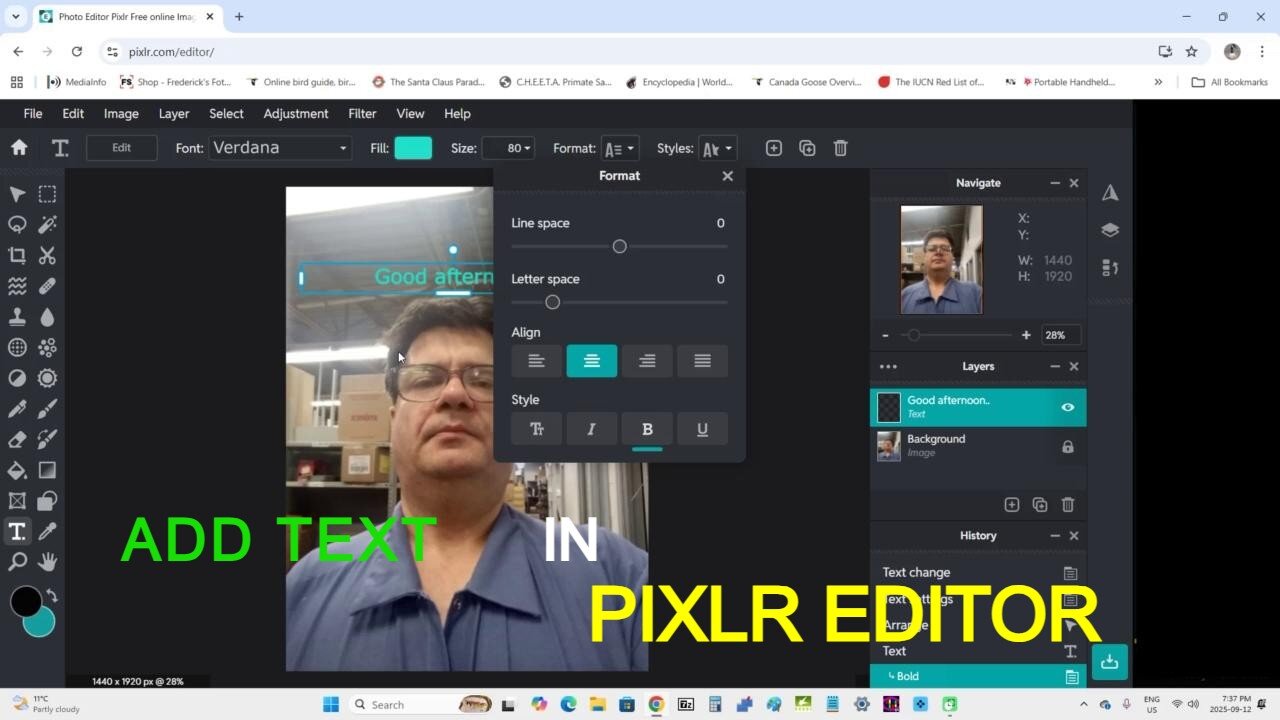Select the Pen tool
This screenshot has height=720, width=1280.
(x=17, y=408)
